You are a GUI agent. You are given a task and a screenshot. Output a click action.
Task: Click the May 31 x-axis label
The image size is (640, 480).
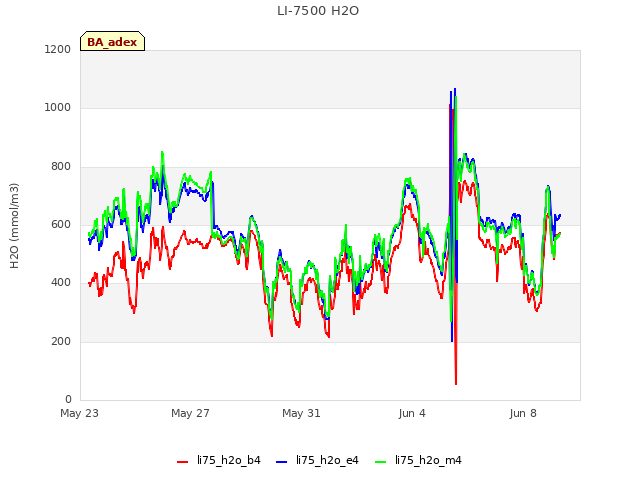[301, 413]
